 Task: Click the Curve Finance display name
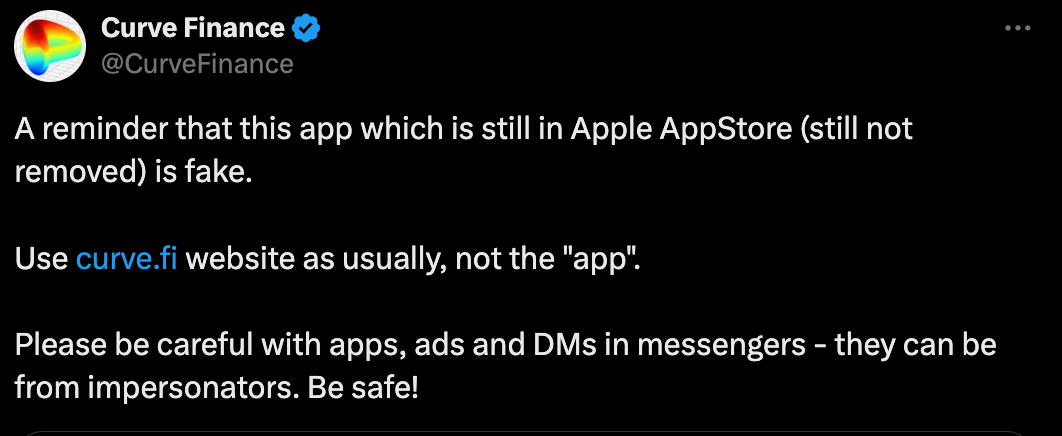pos(193,28)
